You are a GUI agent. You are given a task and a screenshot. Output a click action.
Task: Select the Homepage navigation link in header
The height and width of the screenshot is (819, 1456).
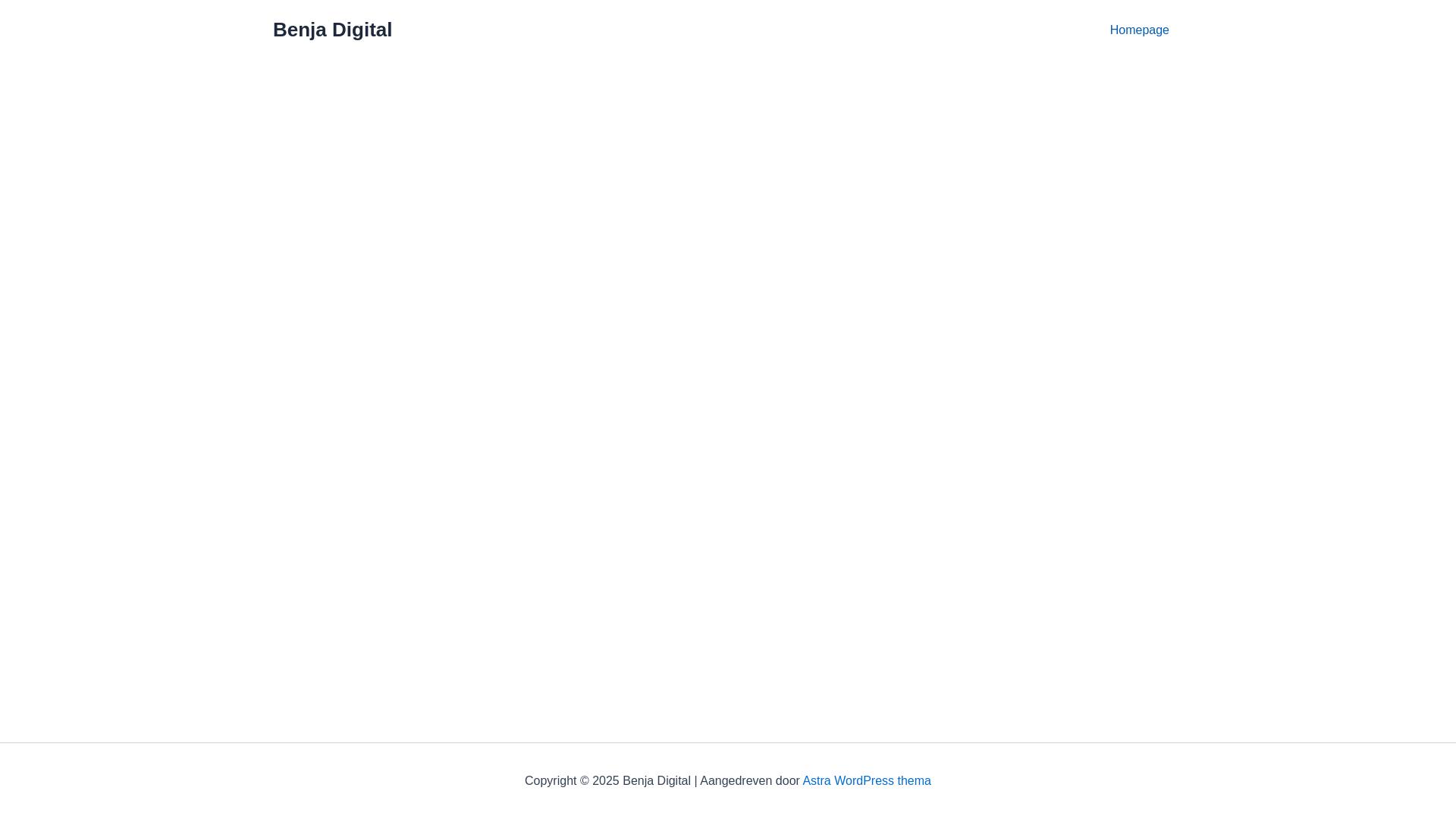(1139, 30)
